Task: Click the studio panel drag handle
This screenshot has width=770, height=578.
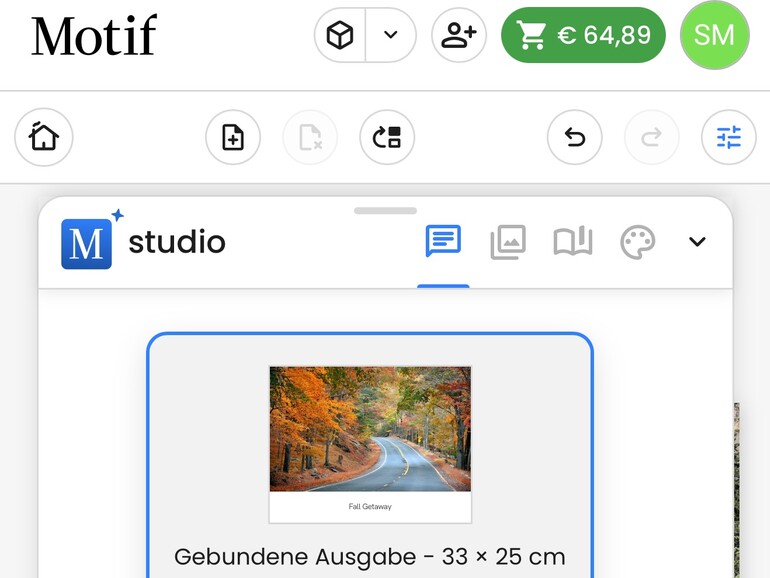Action: [385, 211]
